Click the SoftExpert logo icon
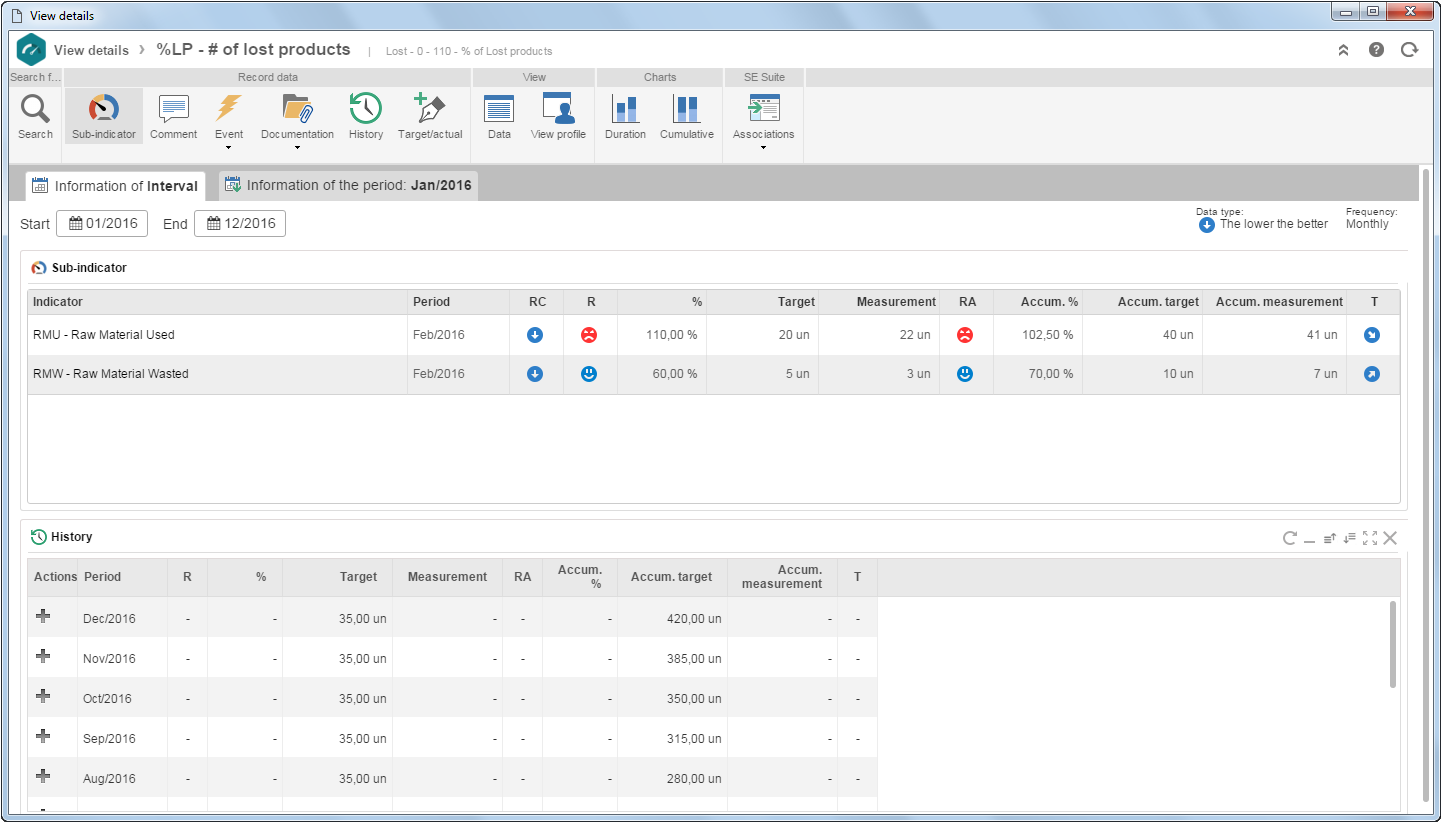Image resolution: width=1442 pixels, height=823 pixels. point(32,49)
